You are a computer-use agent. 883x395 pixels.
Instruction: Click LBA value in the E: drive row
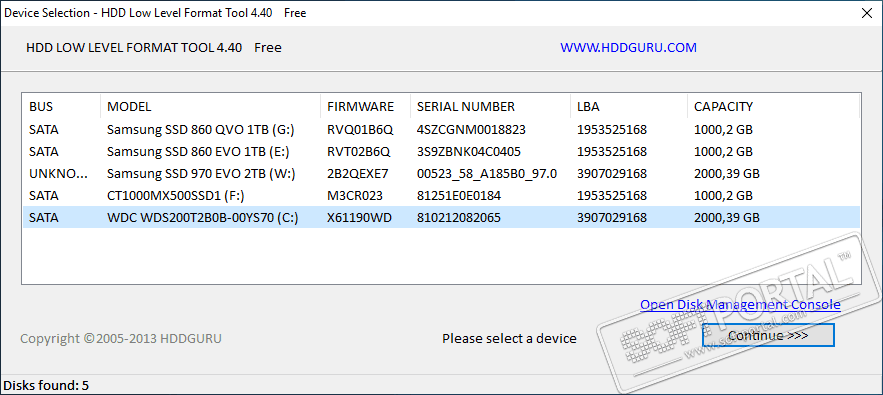click(x=612, y=152)
